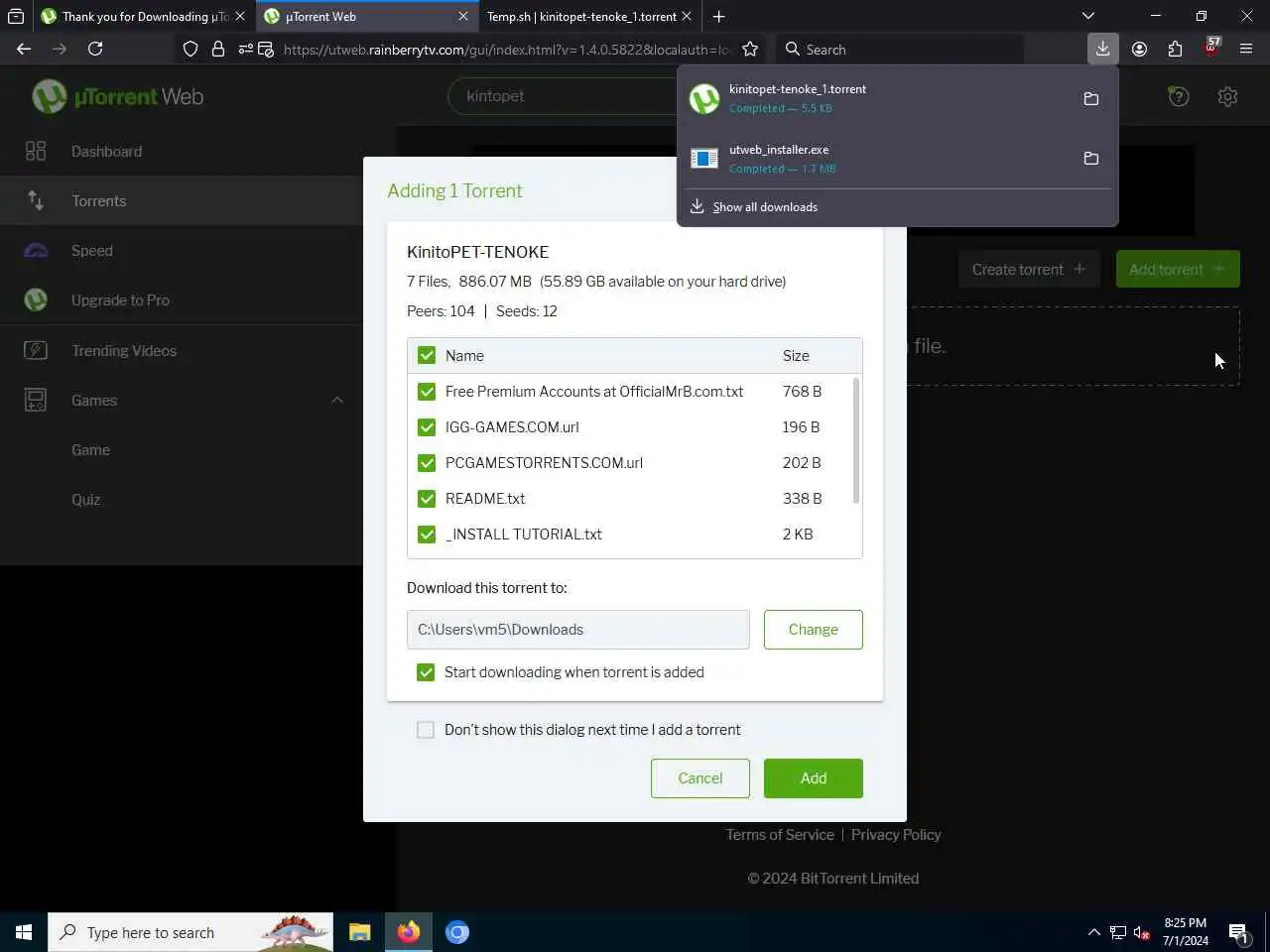Viewport: 1270px width, 952px height.
Task: Click the Firefox Search box
Action: tap(898, 49)
